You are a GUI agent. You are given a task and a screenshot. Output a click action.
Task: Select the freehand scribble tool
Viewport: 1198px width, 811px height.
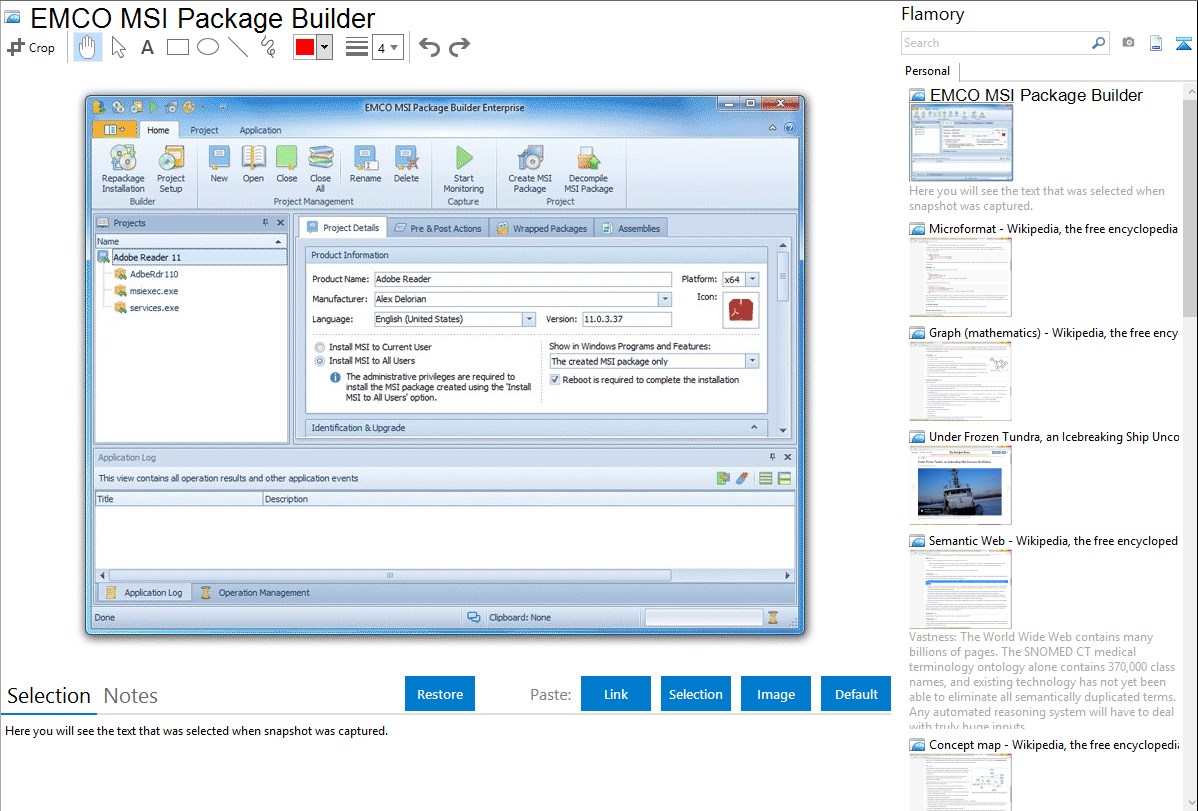click(268, 47)
